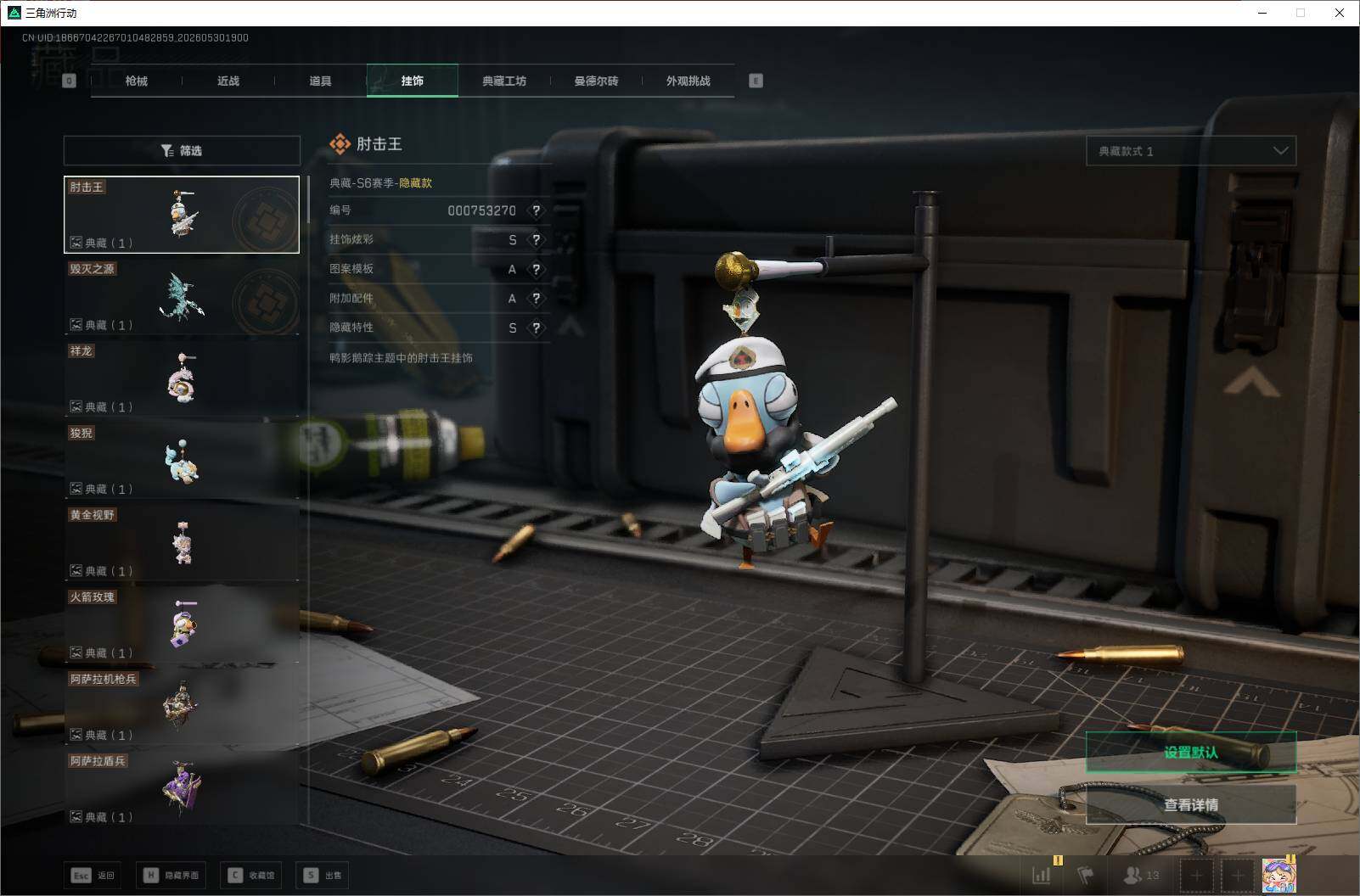Click the Esc 返回 button
Viewport: 1360px width, 896px height.
coord(93,875)
